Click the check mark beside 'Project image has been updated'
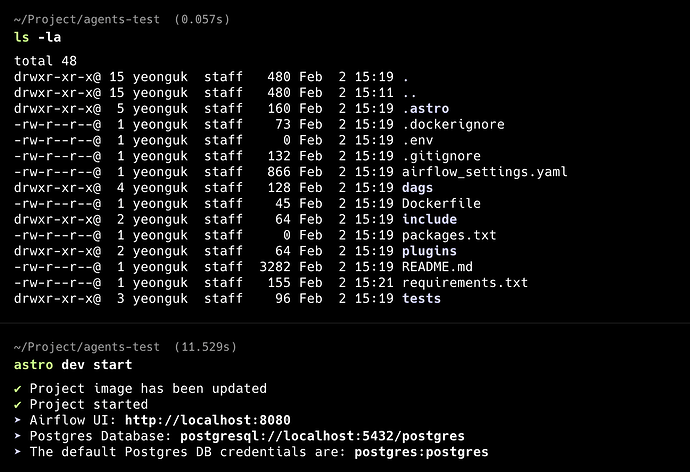 point(18,388)
